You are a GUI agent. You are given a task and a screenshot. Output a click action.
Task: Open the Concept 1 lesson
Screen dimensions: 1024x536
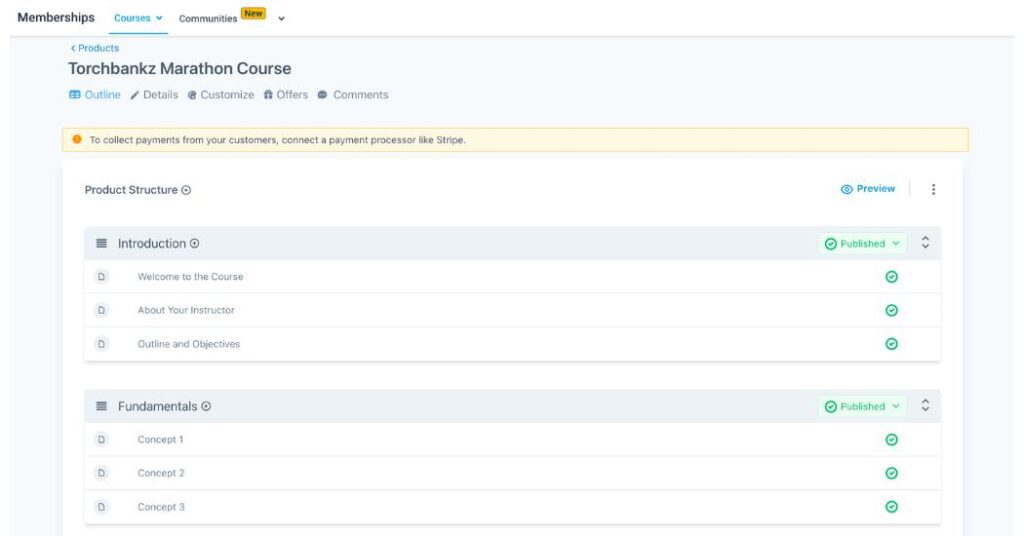(x=160, y=439)
